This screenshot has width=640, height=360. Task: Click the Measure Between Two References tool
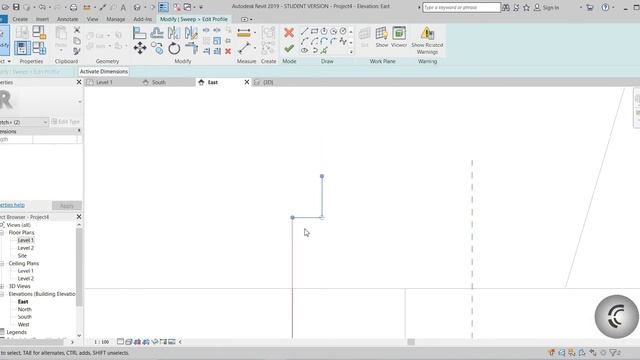(244, 48)
